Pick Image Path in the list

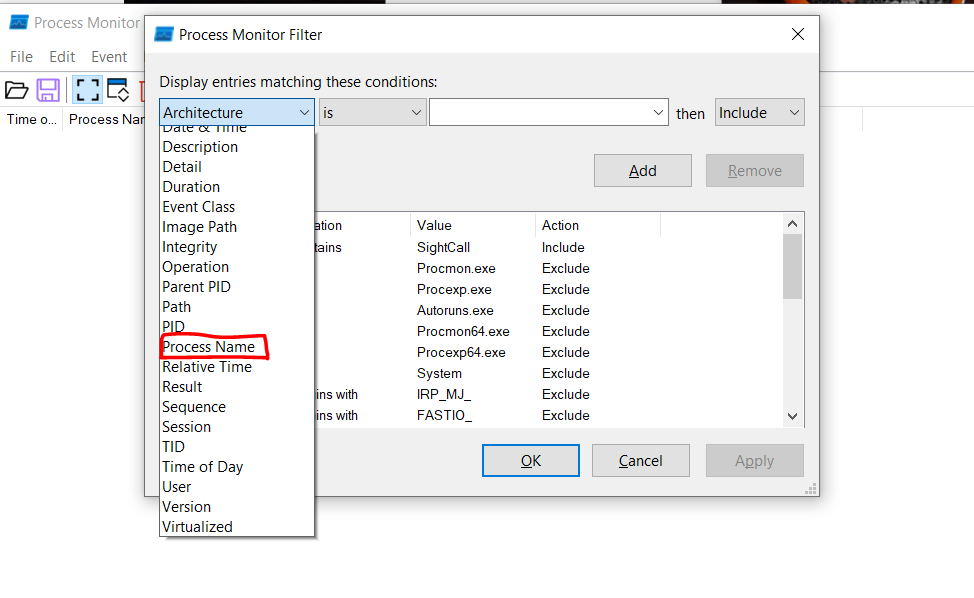tap(237, 227)
